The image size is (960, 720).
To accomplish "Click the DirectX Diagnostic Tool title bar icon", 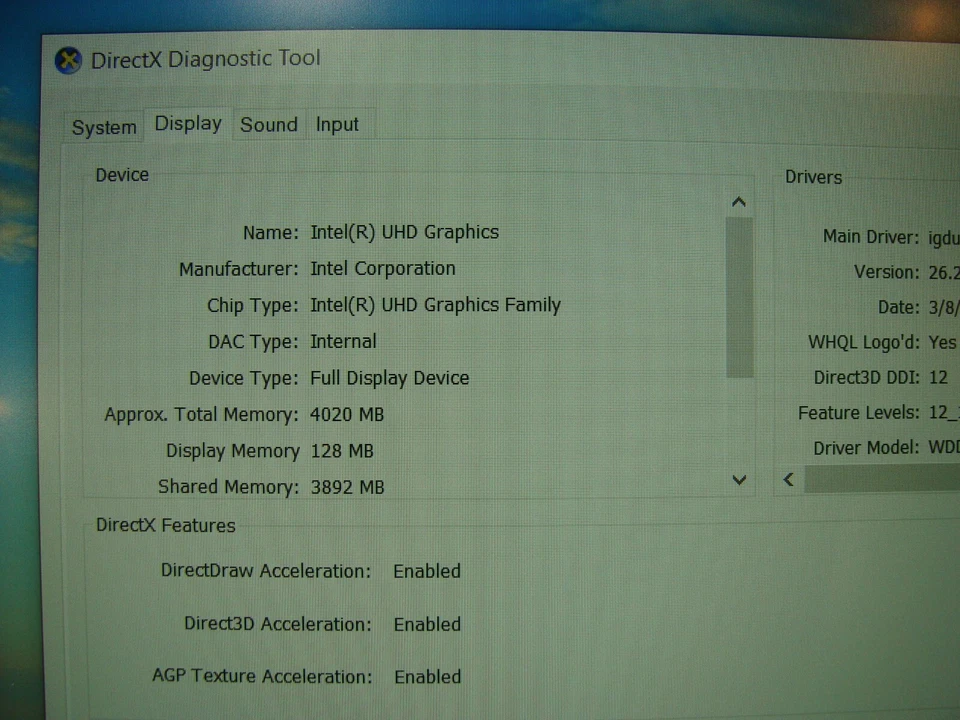I will pyautogui.click(x=68, y=60).
